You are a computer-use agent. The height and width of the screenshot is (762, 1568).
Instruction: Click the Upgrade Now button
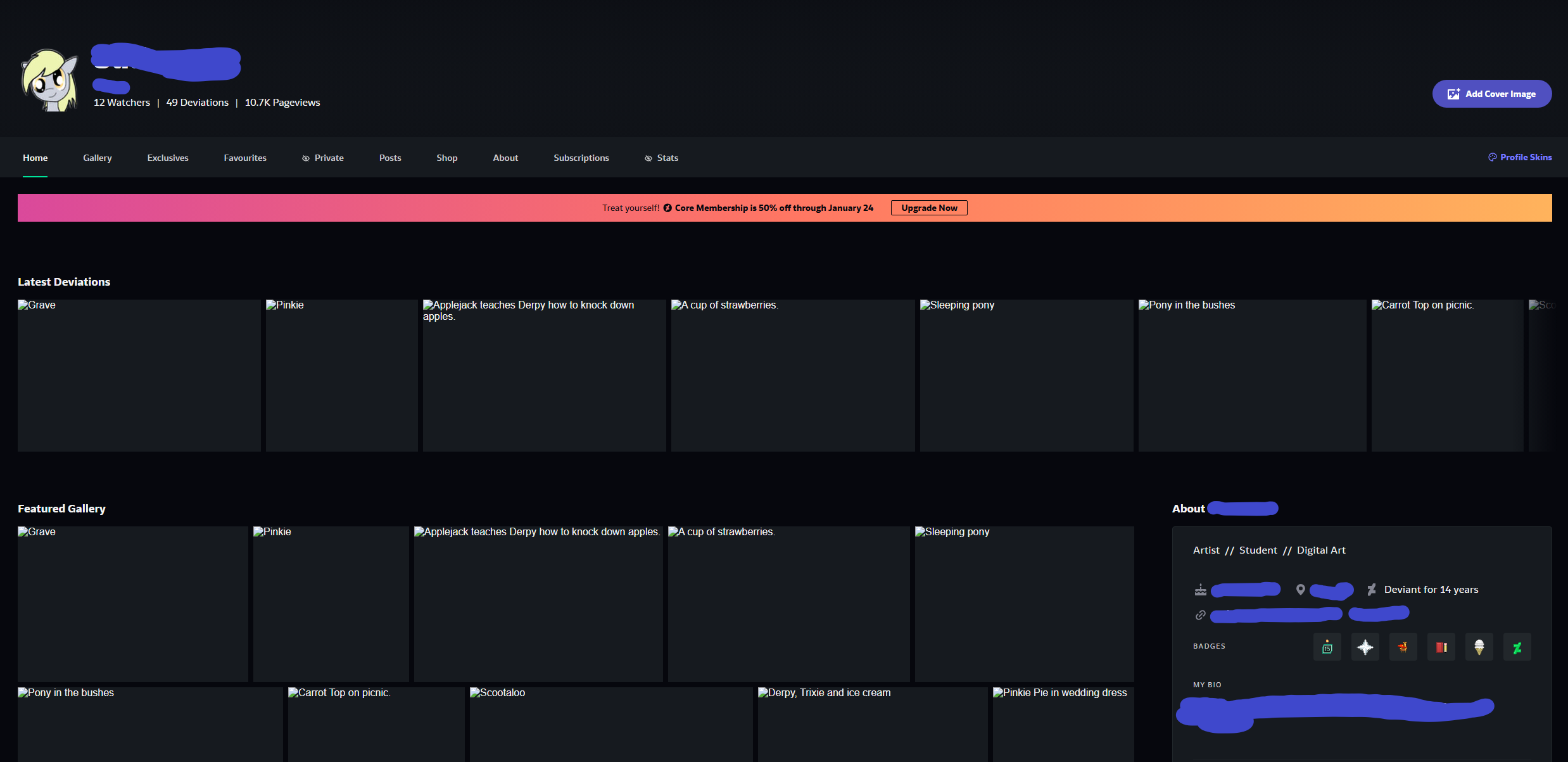tap(929, 208)
